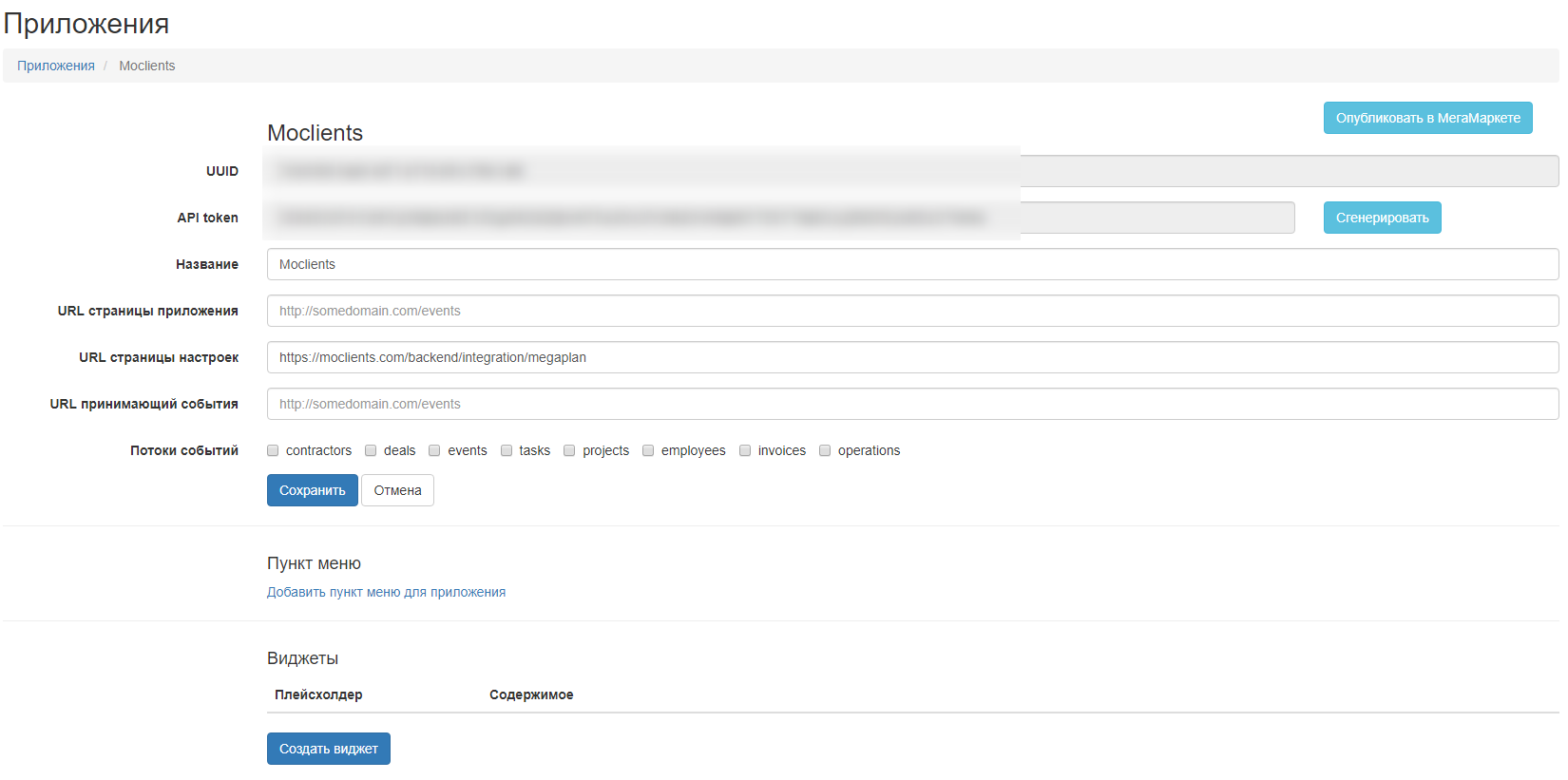Click the Создать виджет button

[328, 749]
